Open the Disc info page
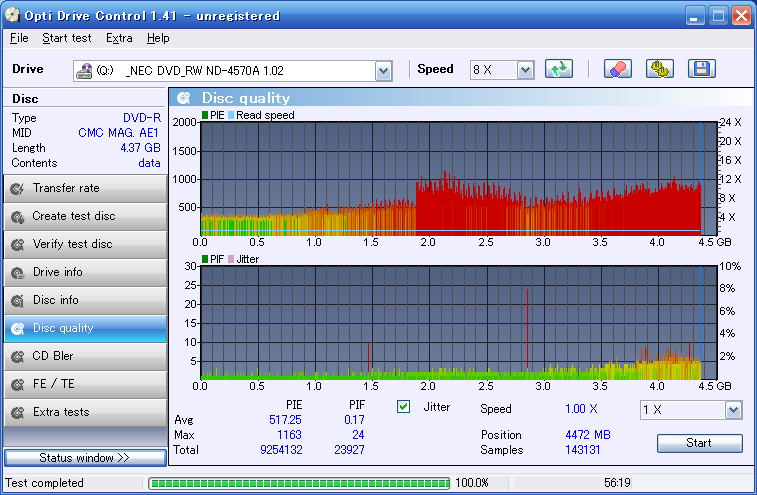Viewport: 757px width, 495px height. [85, 301]
